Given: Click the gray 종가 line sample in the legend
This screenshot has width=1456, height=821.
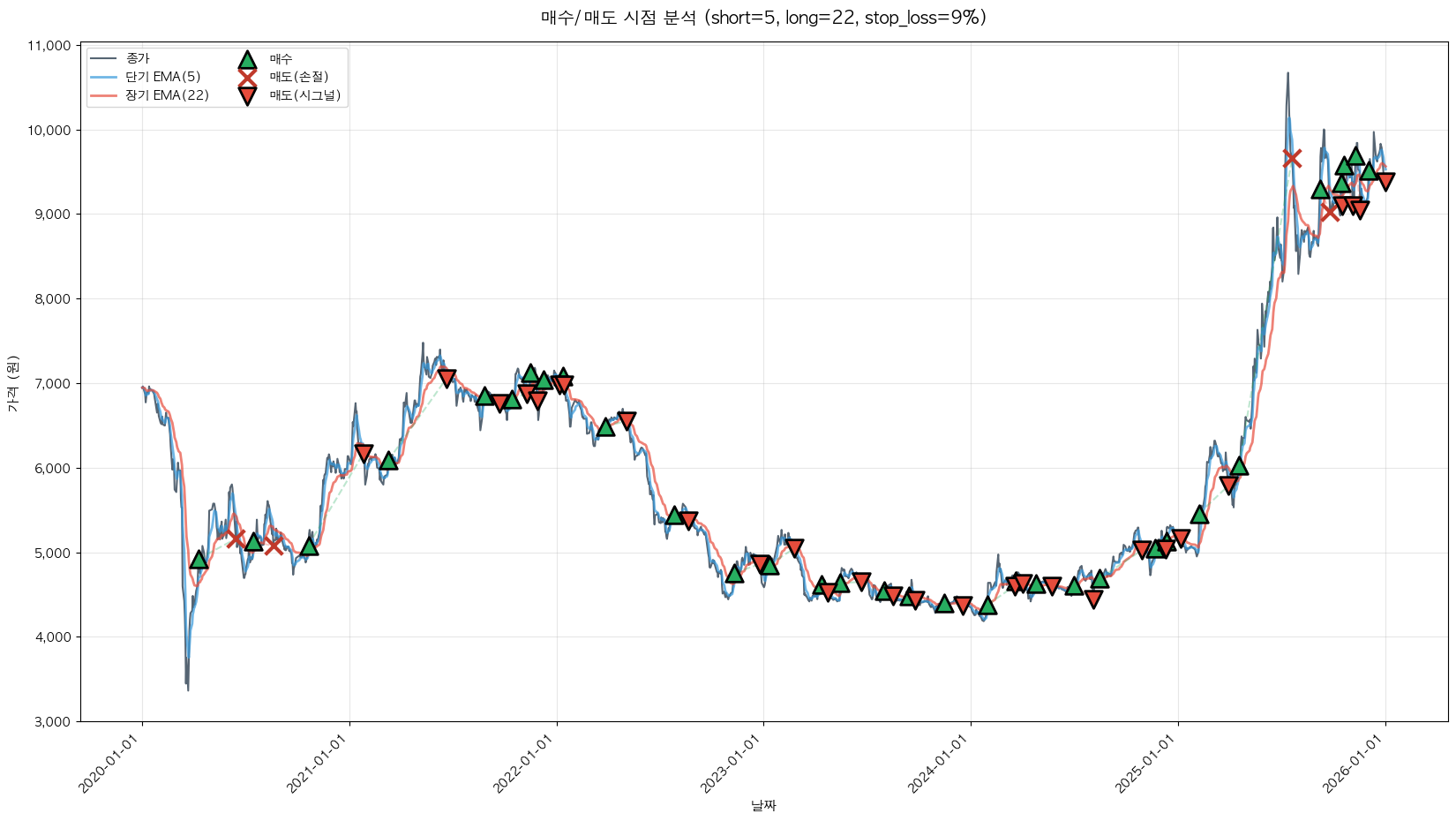Looking at the screenshot, I should point(104,59).
